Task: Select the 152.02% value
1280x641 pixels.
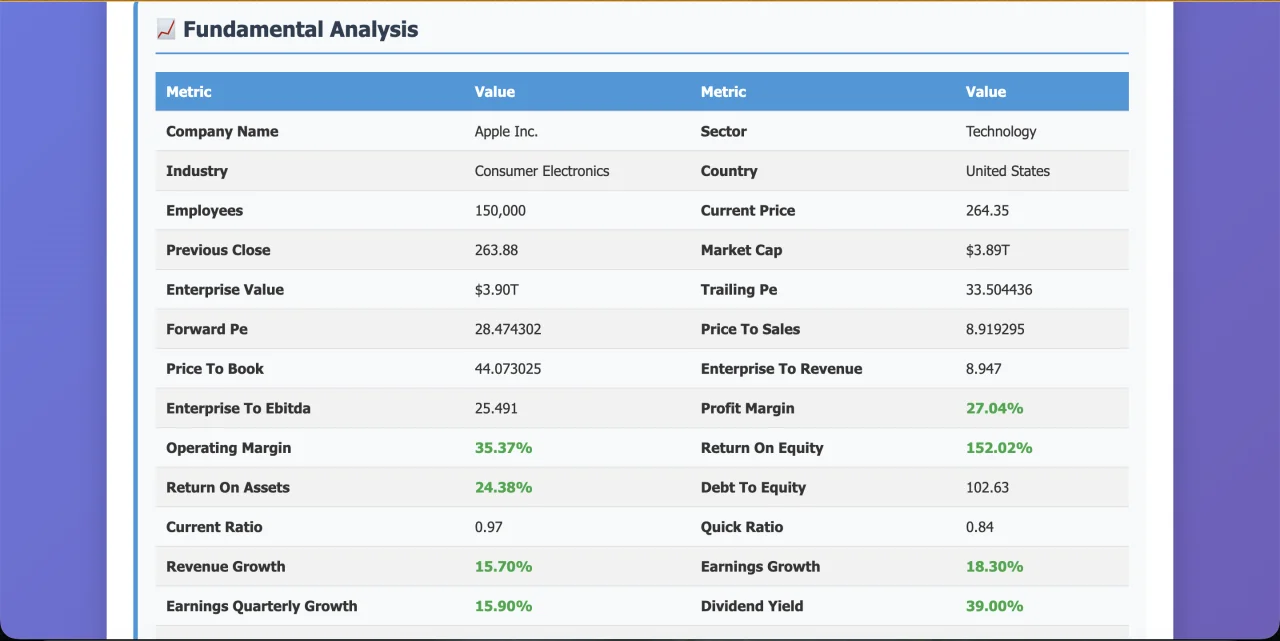Action: pyautogui.click(x=999, y=447)
